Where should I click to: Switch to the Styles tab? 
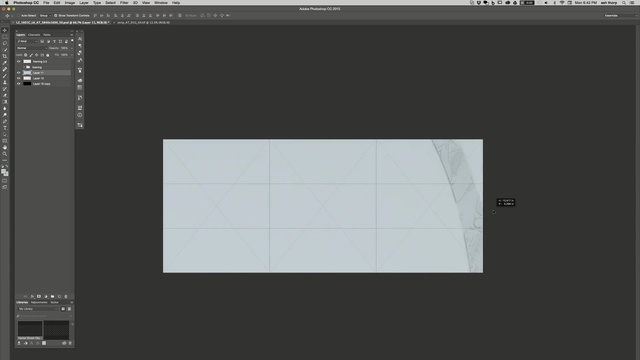[54, 302]
